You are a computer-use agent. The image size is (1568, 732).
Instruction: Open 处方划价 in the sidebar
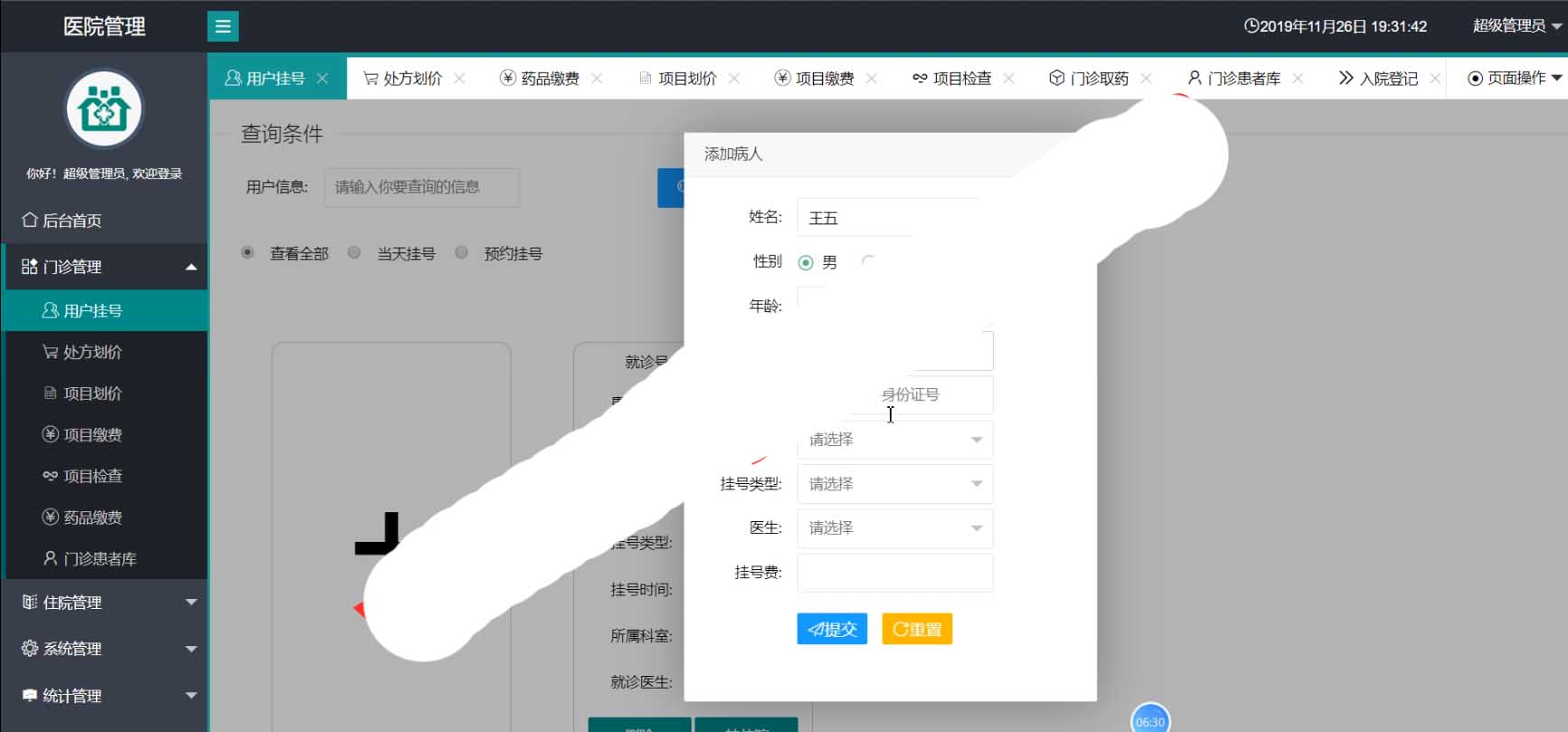92,352
